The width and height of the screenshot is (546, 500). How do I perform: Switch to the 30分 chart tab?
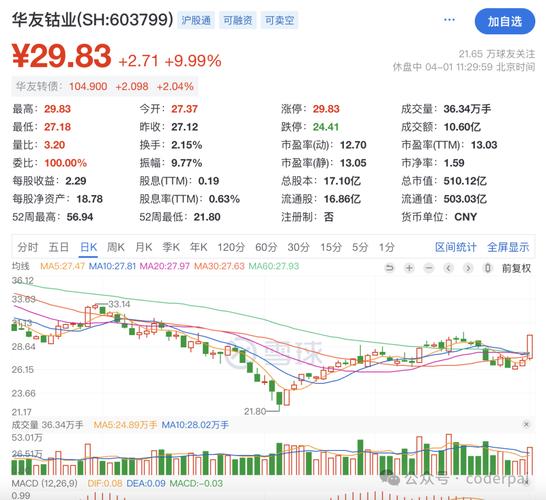point(298,247)
